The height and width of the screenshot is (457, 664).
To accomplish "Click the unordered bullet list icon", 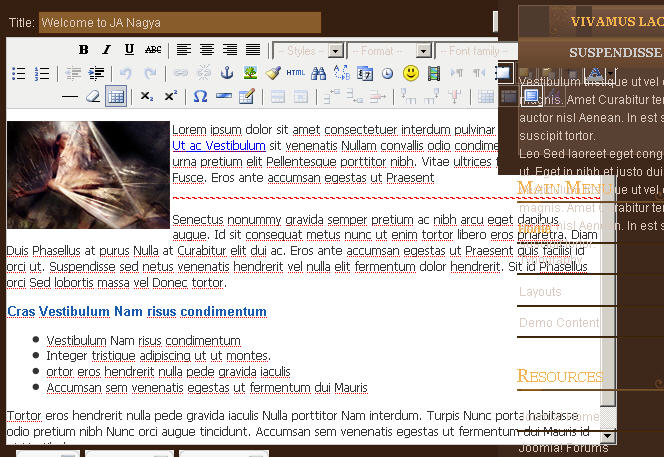I will (x=18, y=73).
